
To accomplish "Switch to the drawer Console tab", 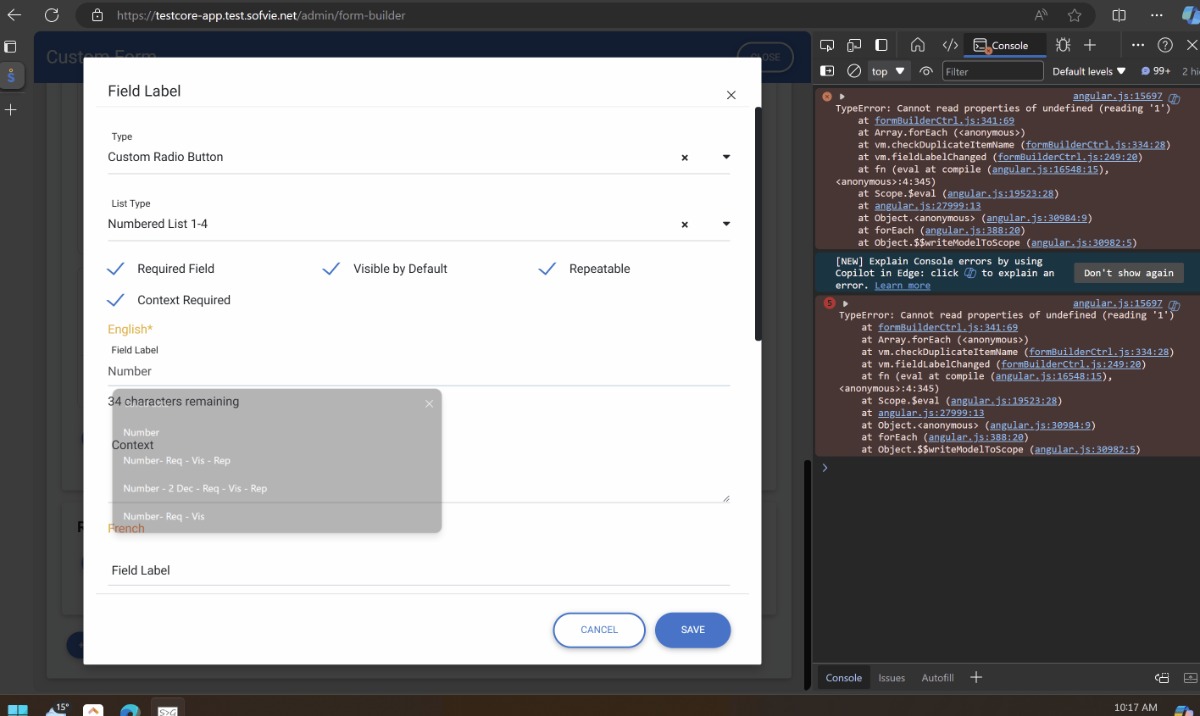I will pos(843,677).
